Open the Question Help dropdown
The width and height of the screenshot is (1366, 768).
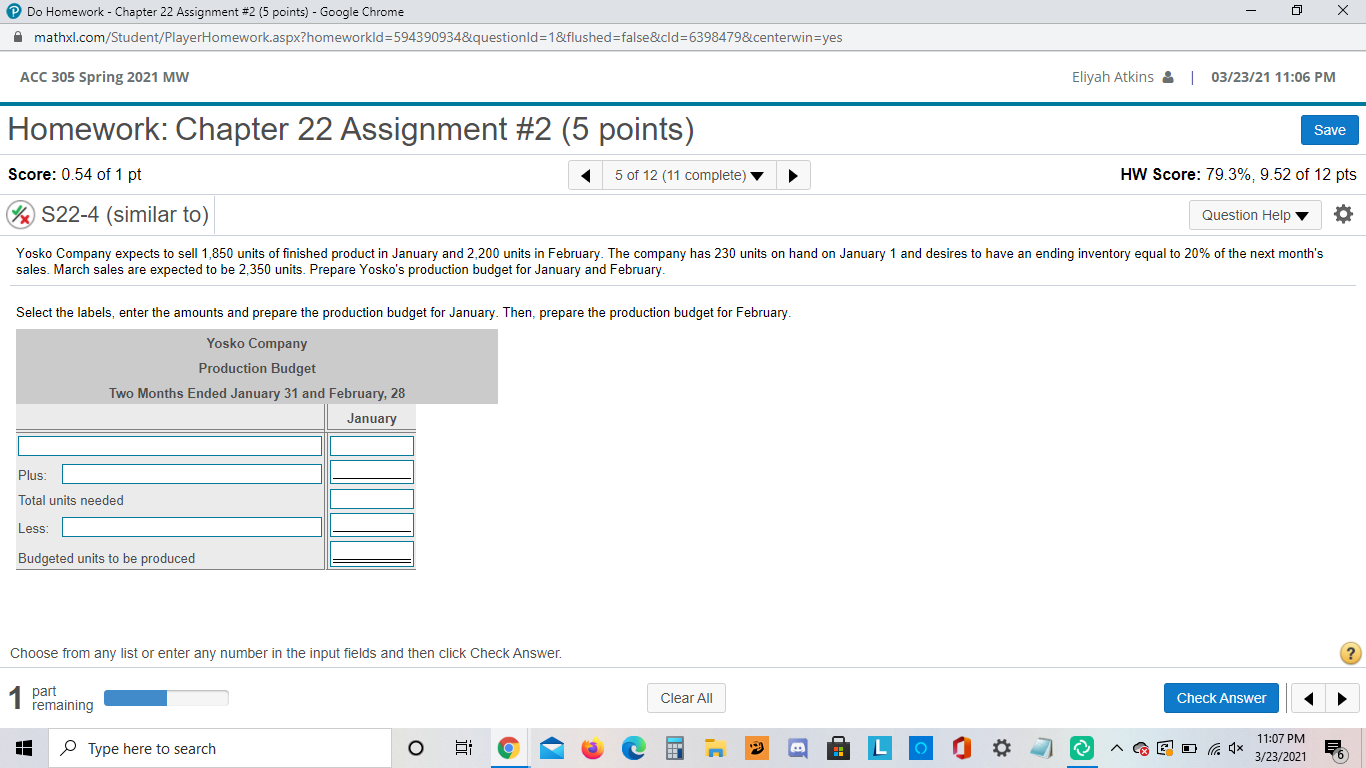pyautogui.click(x=1255, y=214)
